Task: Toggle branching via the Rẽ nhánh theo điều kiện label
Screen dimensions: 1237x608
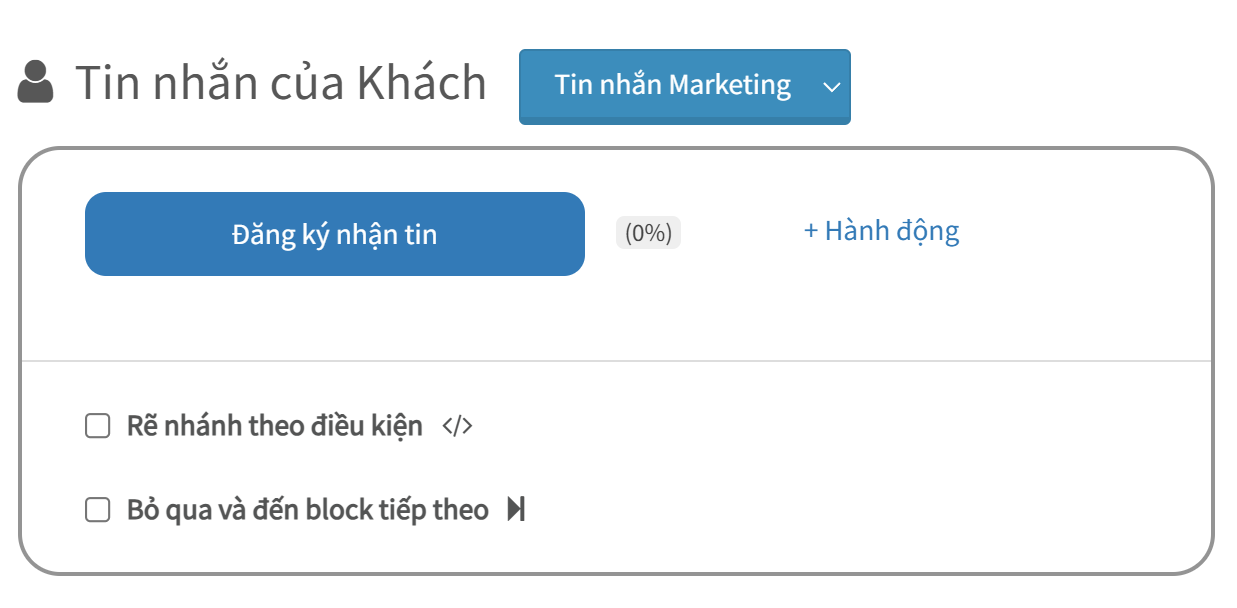Action: 275,426
